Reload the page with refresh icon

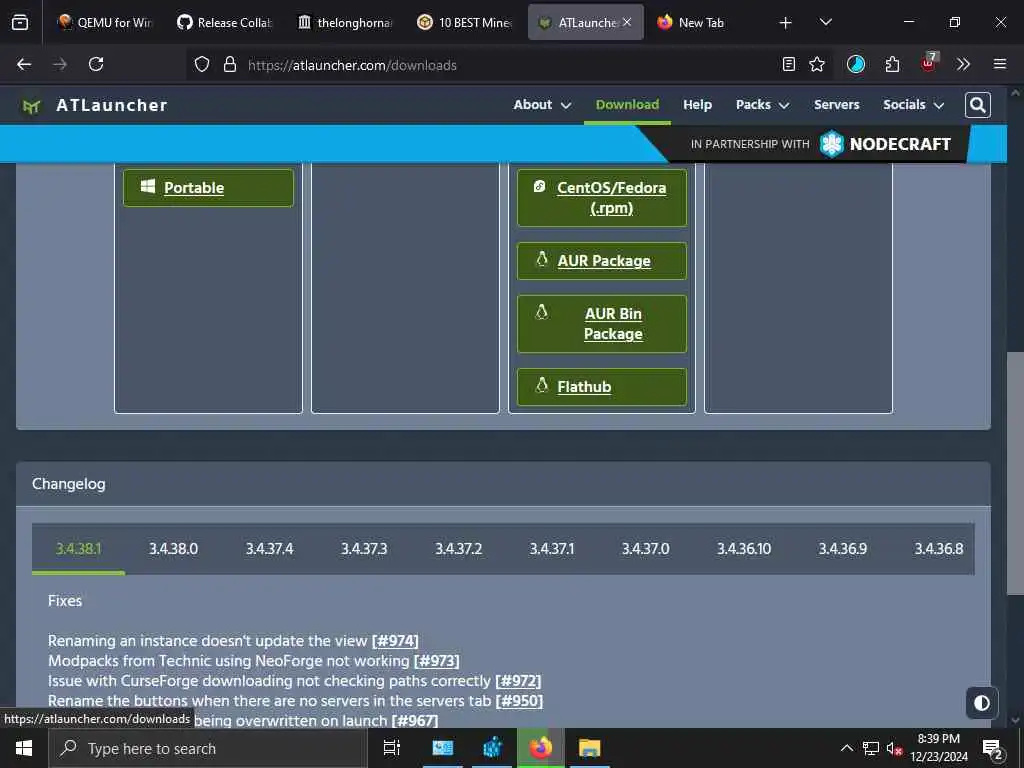pyautogui.click(x=96, y=64)
